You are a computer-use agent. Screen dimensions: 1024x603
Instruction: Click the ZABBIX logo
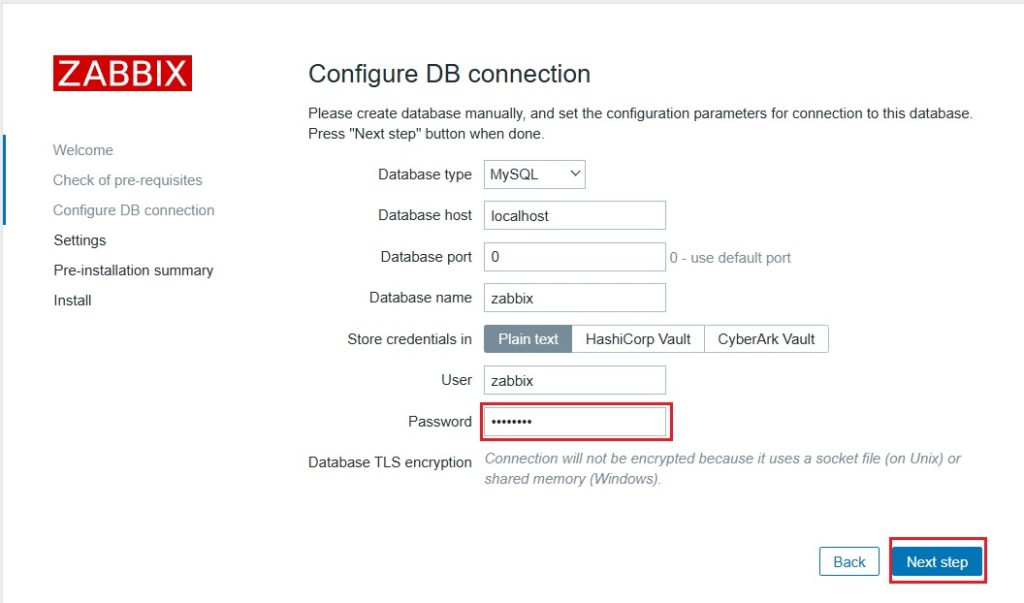tap(122, 73)
